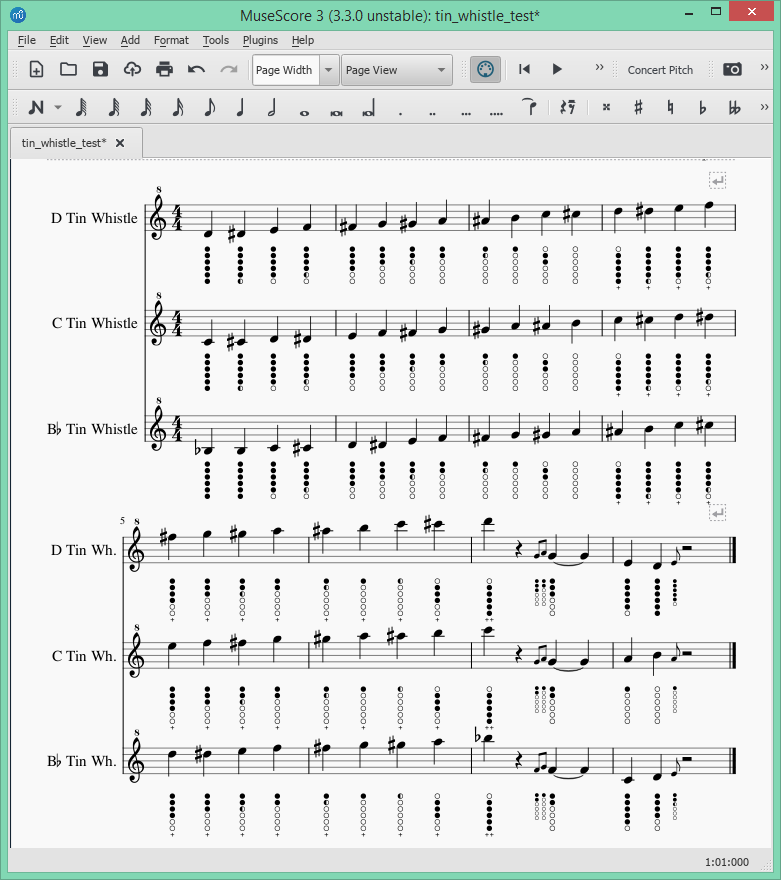Open the note input mode dropdown arrow
Viewport: 781px width, 880px height.
[x=58, y=107]
